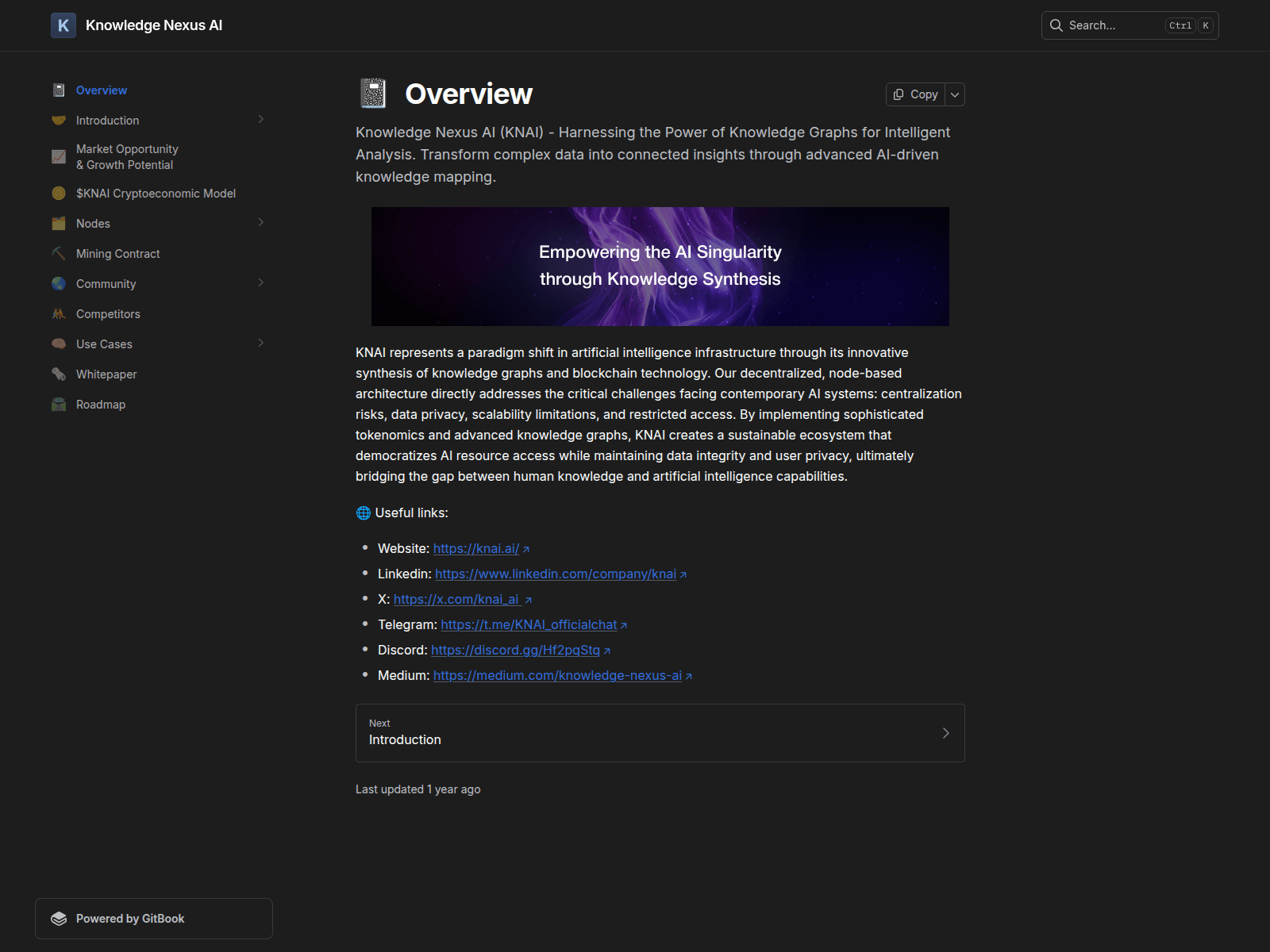
Task: Click the Empowering the AI Singularity banner
Action: (660, 267)
